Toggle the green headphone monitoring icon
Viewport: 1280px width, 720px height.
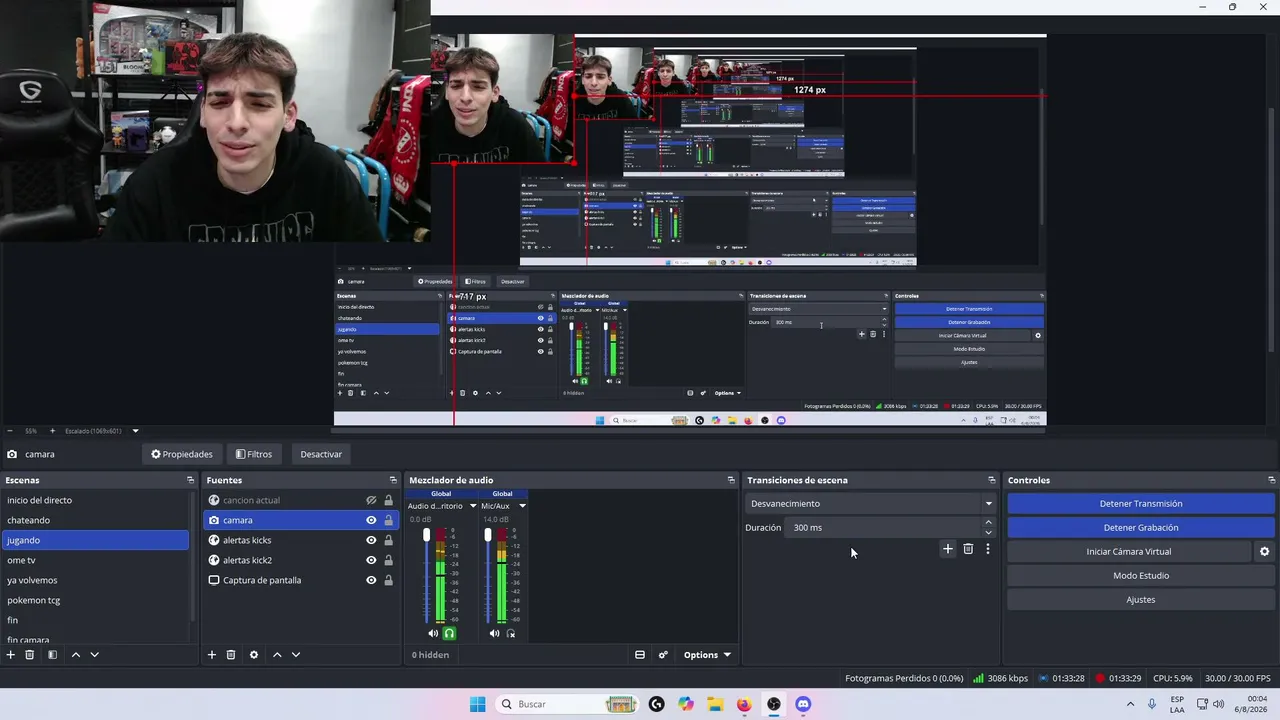point(449,633)
